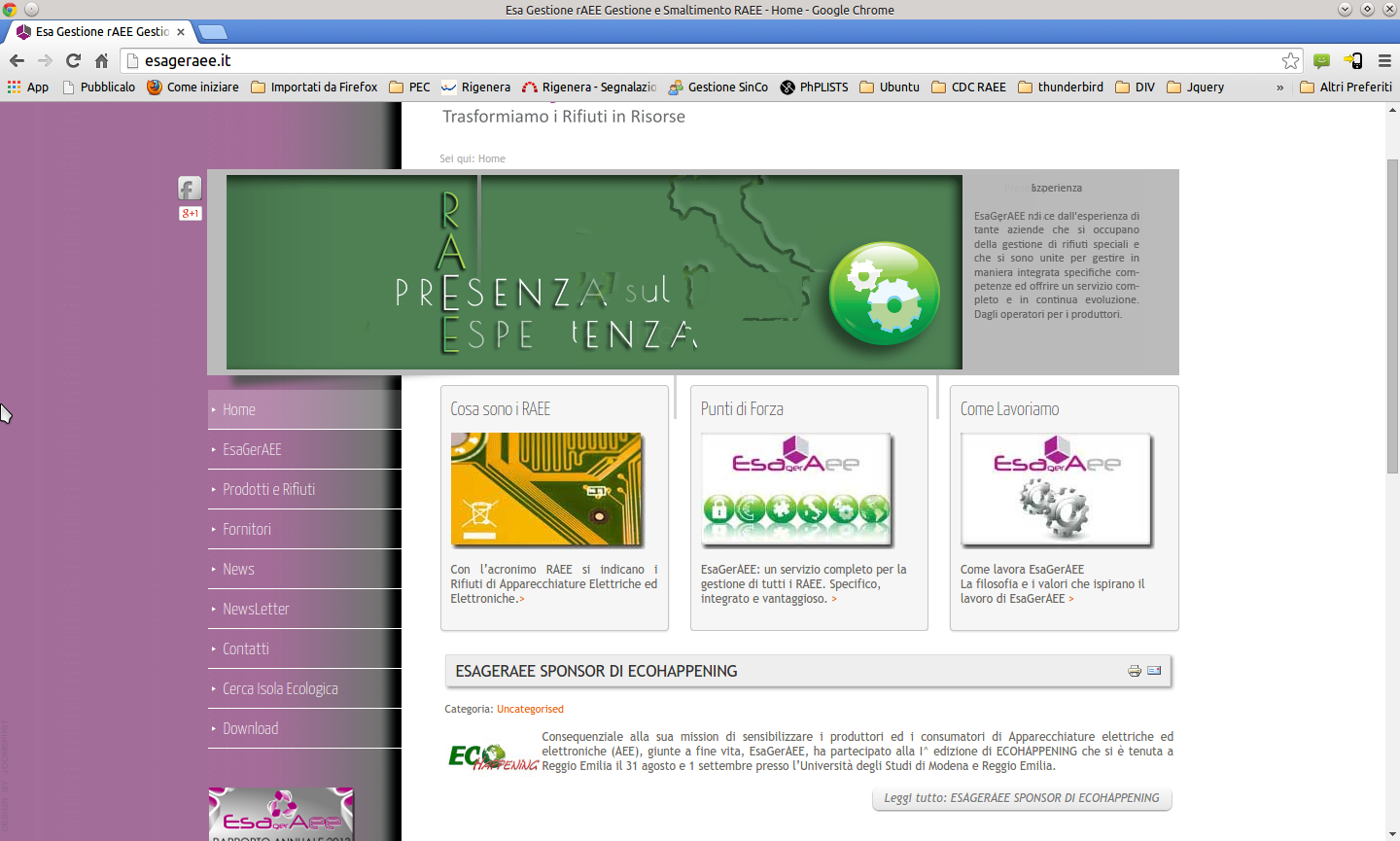Click the address bar showing esageraee.it

[x=700, y=60]
